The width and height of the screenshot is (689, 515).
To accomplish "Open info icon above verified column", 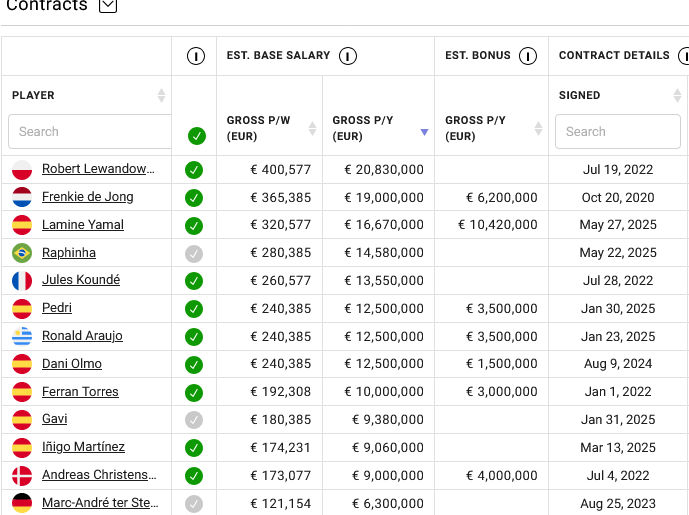I will coord(196,56).
